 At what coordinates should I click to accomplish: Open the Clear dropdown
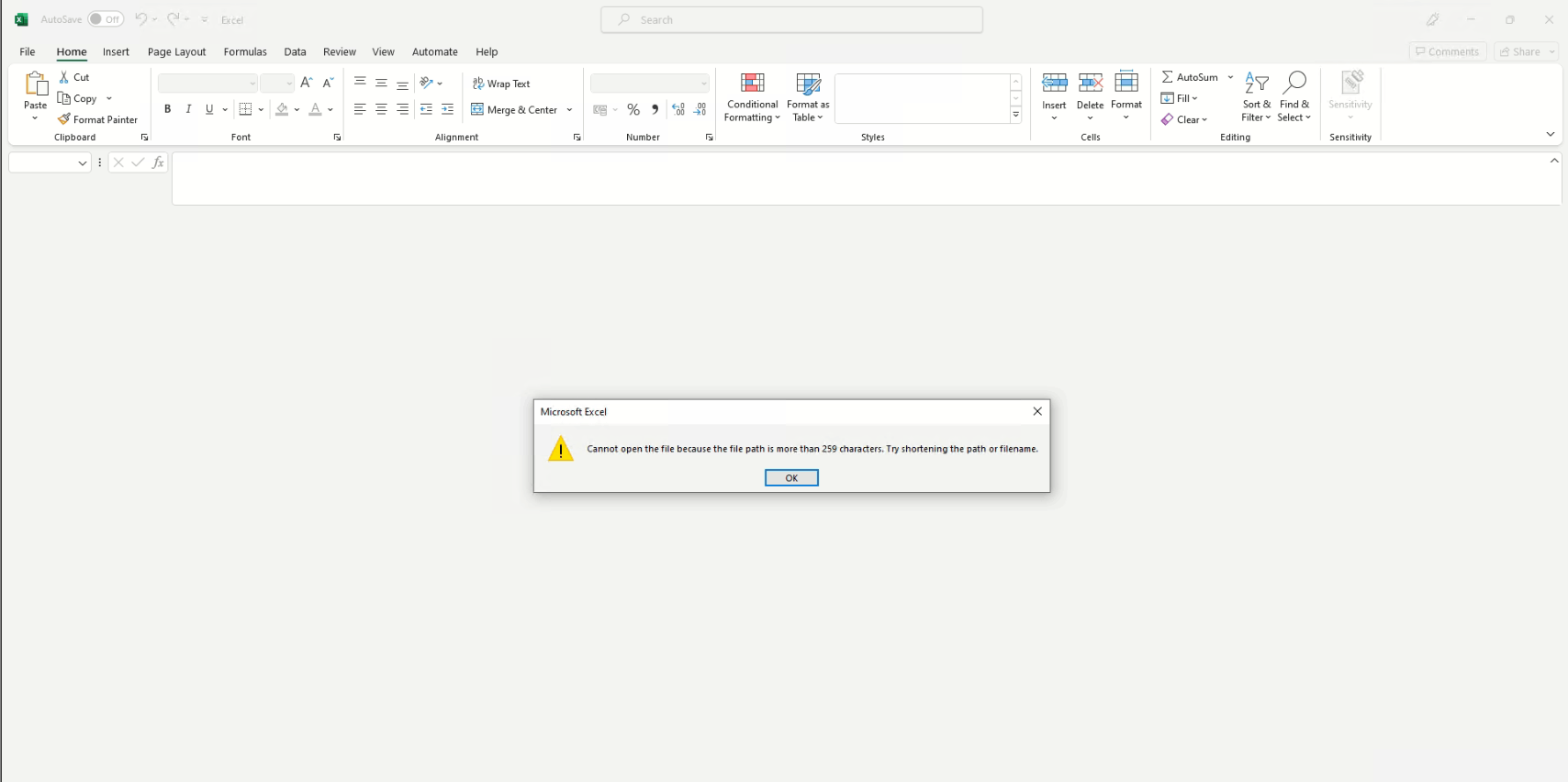click(x=1184, y=119)
